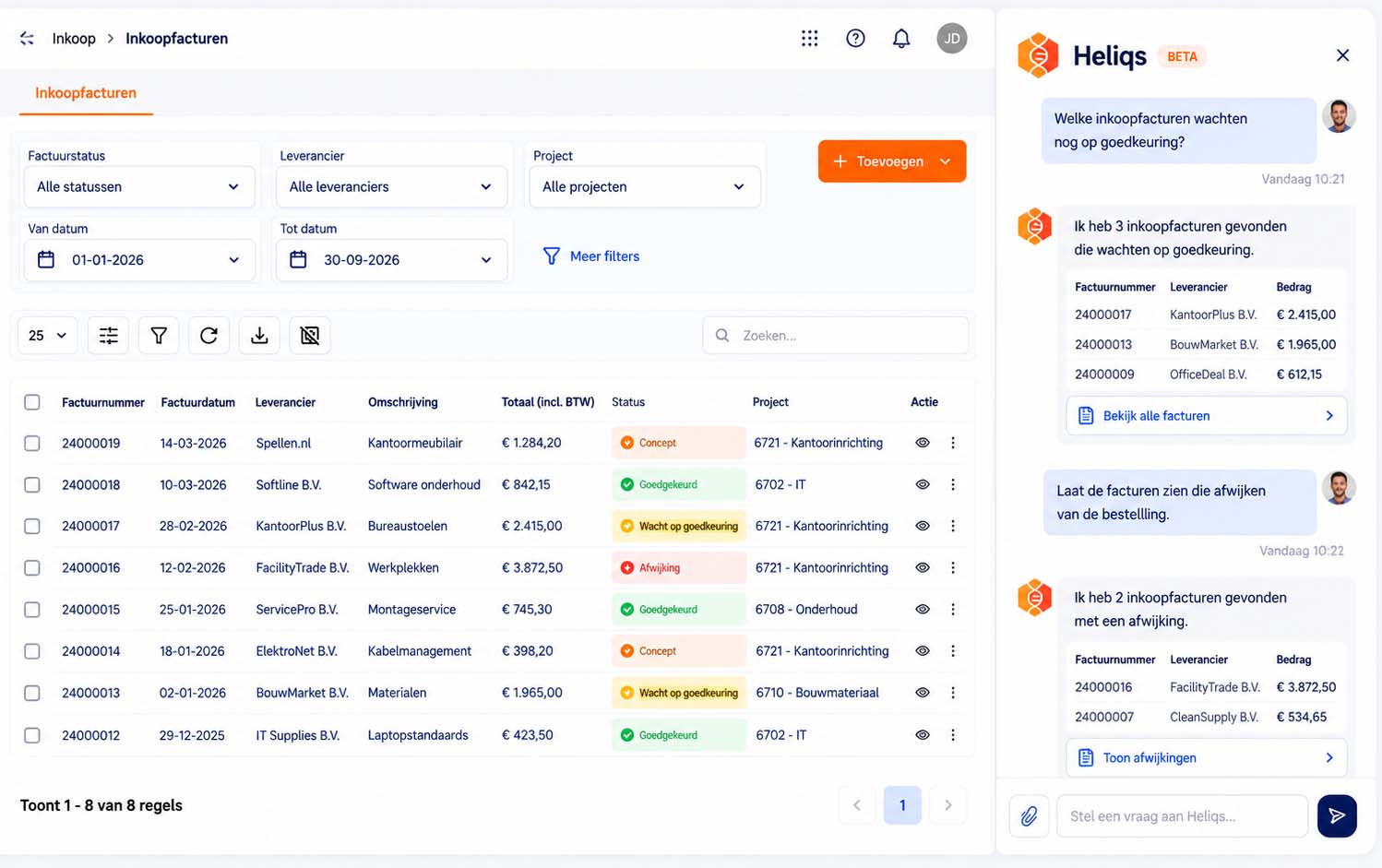Close the Heliqs assistant panel

1342,55
